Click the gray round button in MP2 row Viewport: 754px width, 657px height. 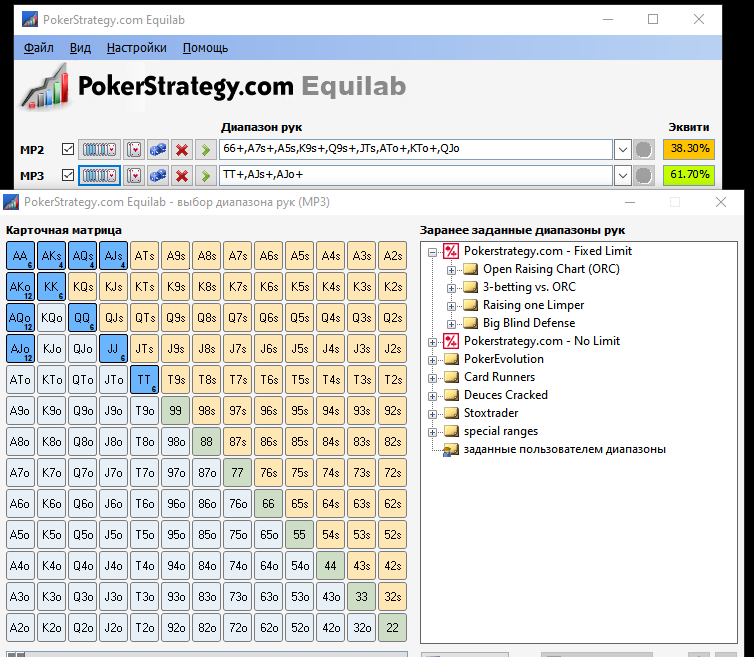(x=643, y=150)
